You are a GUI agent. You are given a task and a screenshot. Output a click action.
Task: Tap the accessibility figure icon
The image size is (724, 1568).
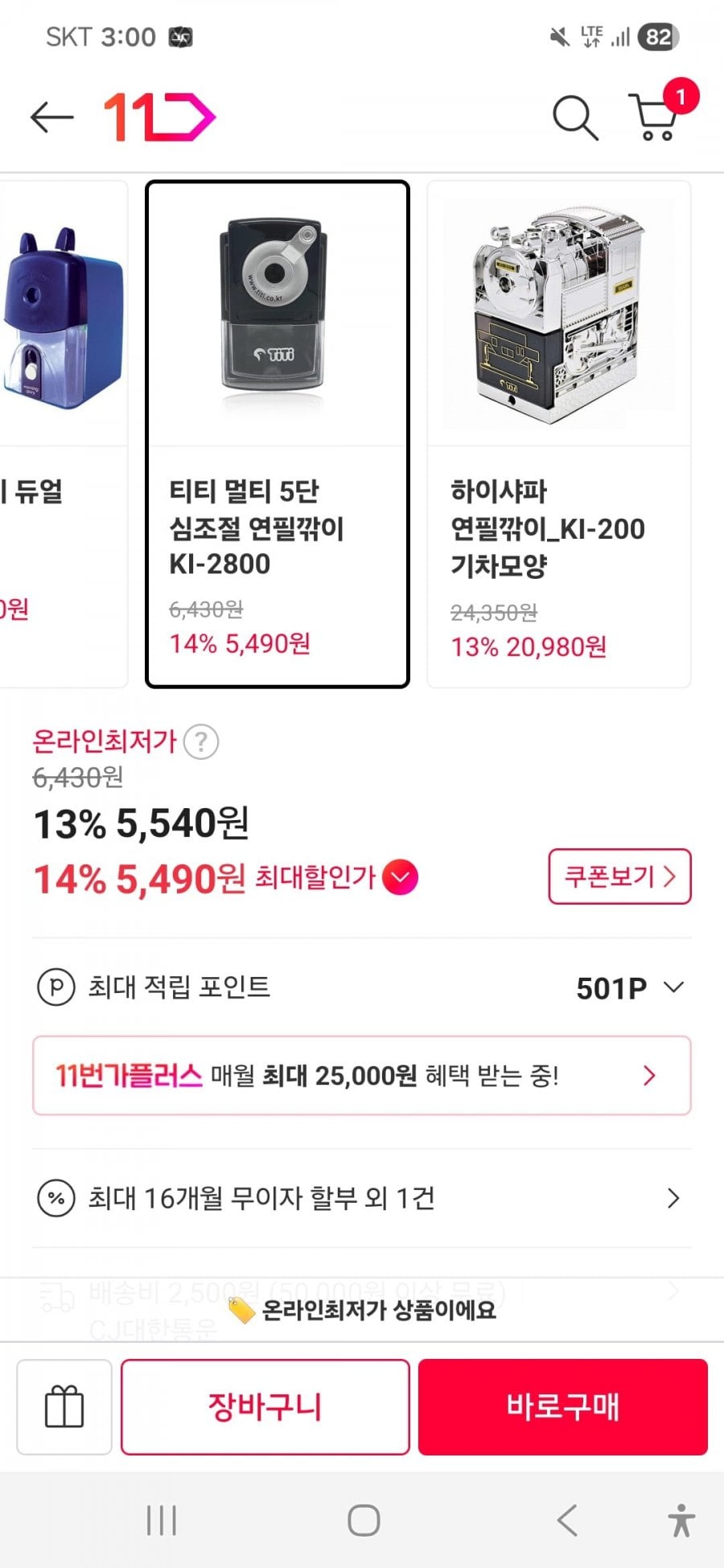click(x=681, y=1521)
